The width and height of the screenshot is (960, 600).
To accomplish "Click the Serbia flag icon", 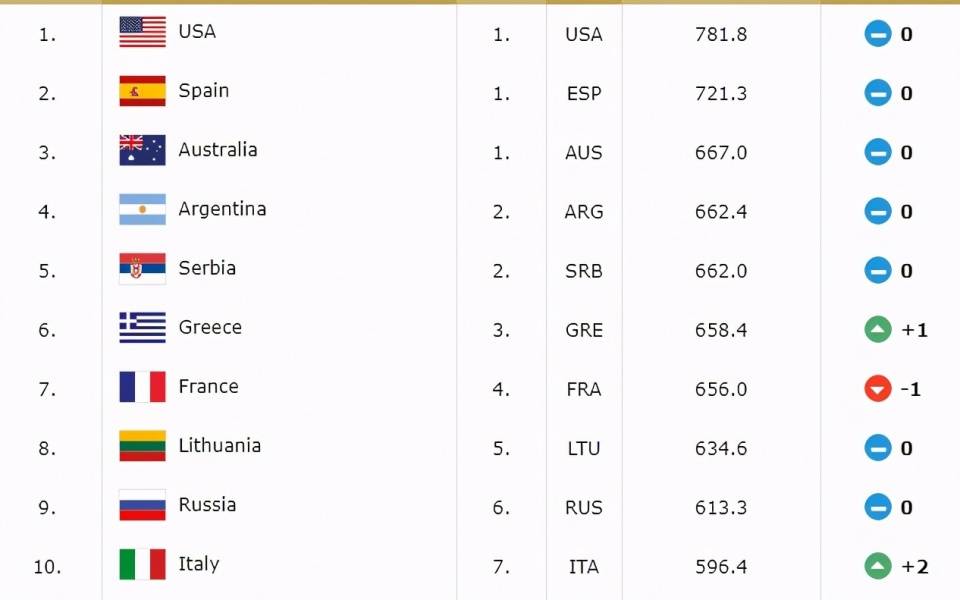I will click(142, 269).
